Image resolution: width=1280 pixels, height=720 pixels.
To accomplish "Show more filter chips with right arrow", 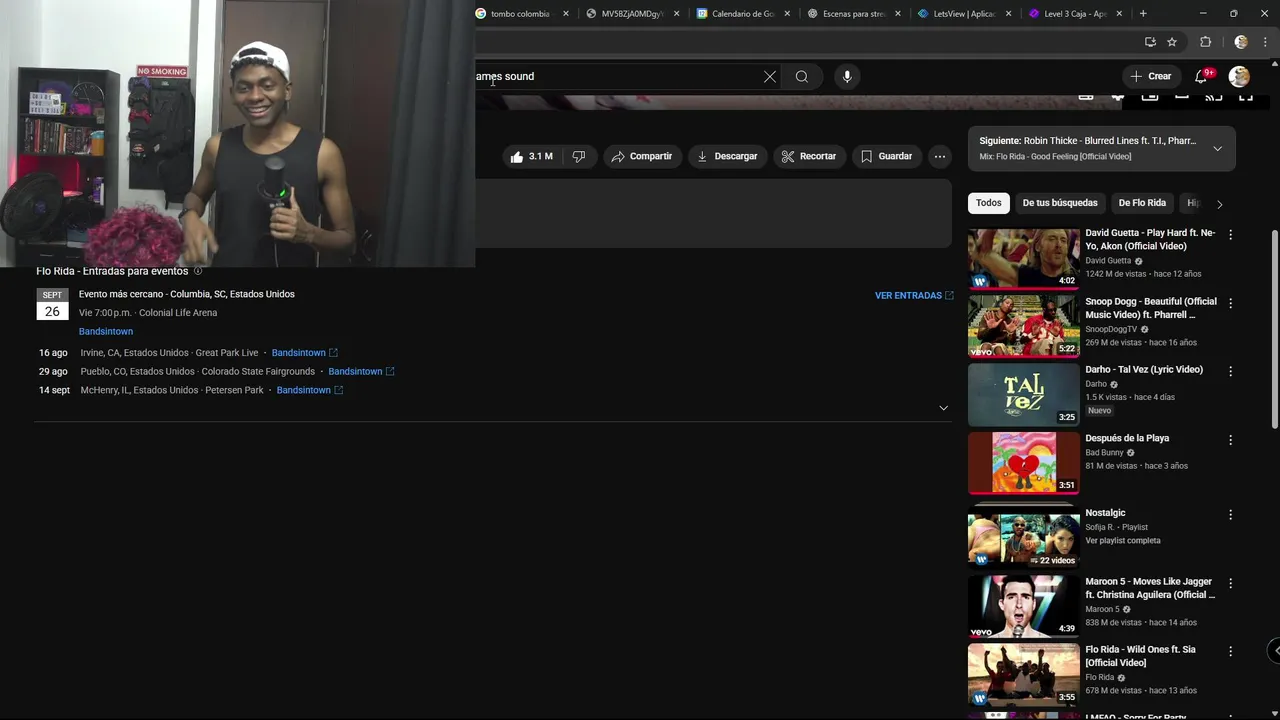I will (1219, 204).
